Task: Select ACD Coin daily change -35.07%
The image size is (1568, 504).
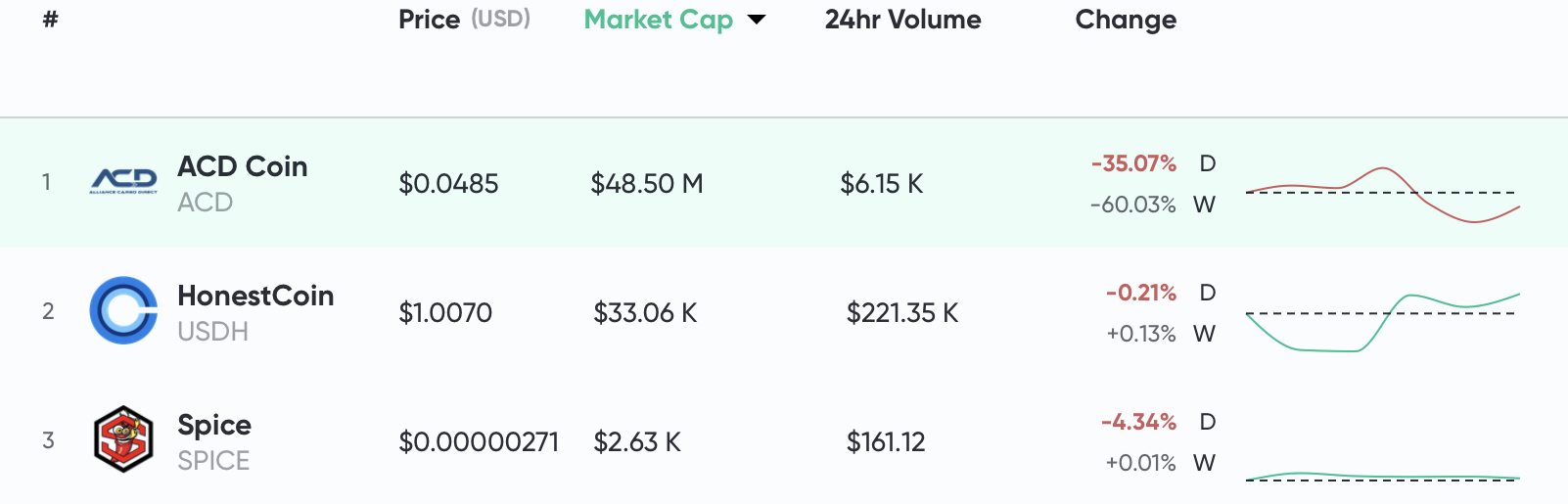Action: pos(1133,163)
